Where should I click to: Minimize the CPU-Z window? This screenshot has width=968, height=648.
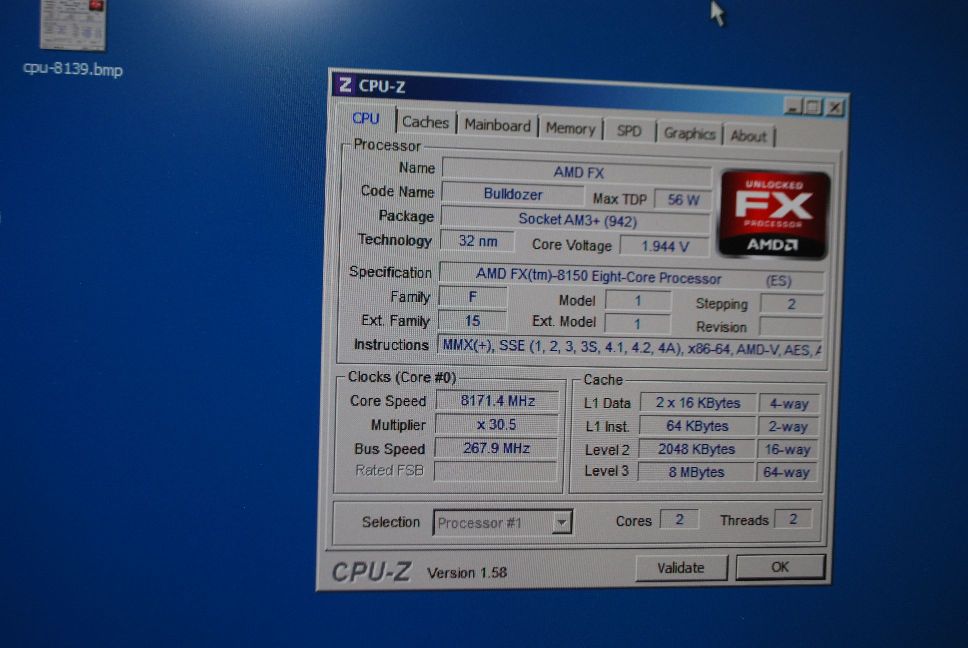pos(793,107)
